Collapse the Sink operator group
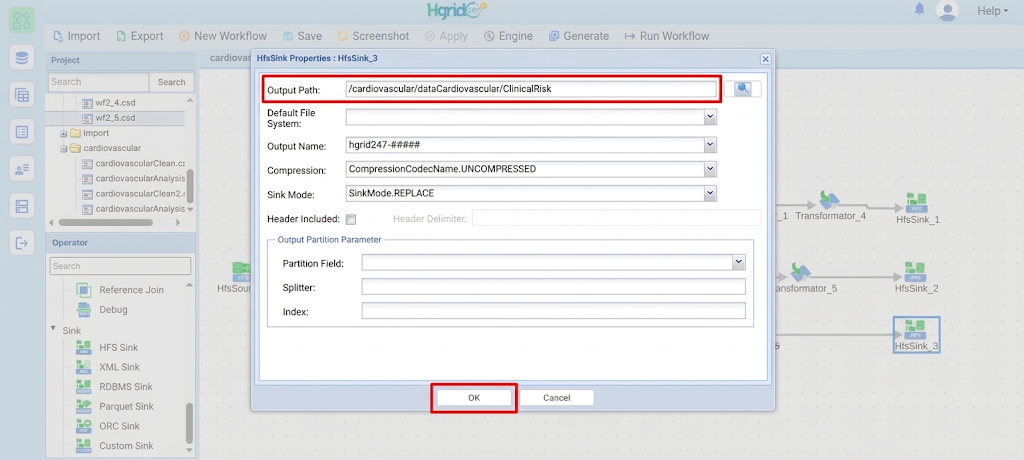The height and width of the screenshot is (460, 1024). [53, 328]
